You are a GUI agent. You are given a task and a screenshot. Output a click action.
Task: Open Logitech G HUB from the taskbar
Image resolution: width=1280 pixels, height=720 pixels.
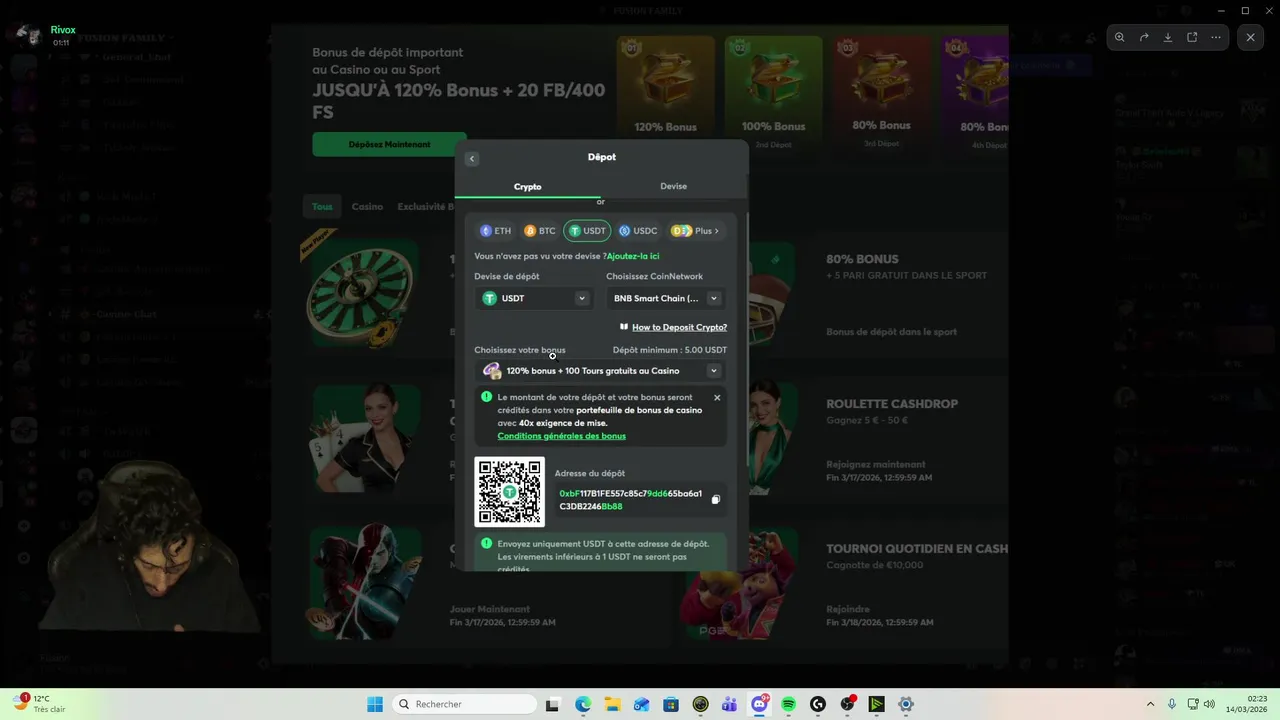[x=818, y=704]
